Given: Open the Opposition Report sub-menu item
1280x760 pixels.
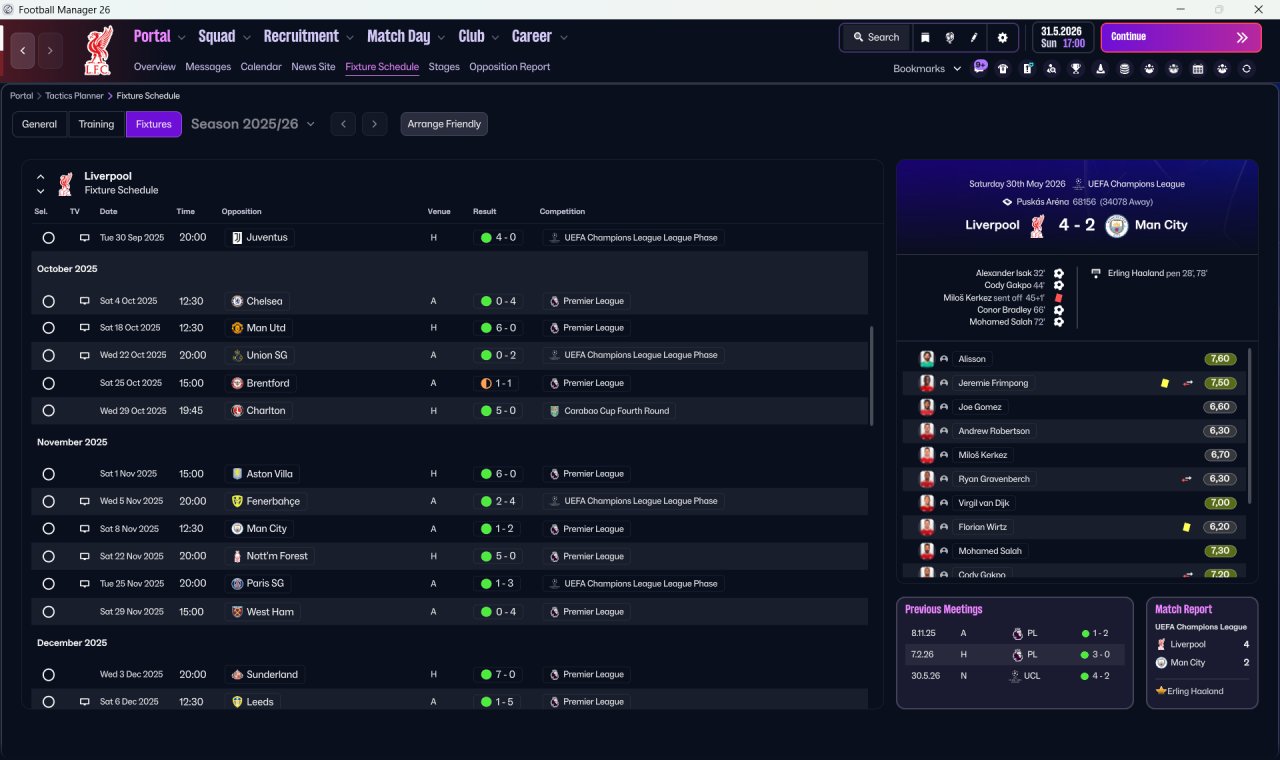Looking at the screenshot, I should [510, 67].
